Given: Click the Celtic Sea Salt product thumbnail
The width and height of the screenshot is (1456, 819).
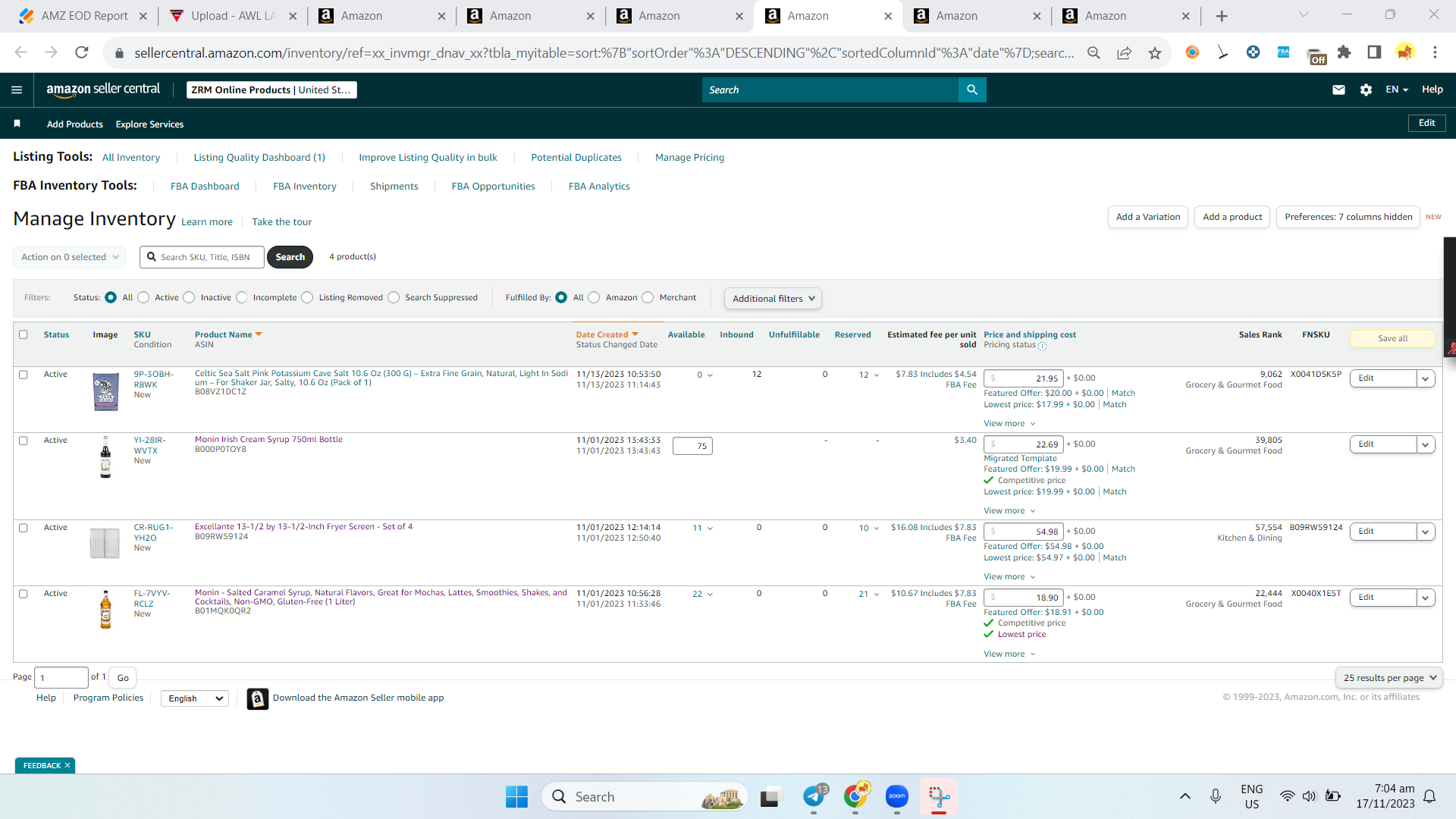Looking at the screenshot, I should click(x=105, y=391).
